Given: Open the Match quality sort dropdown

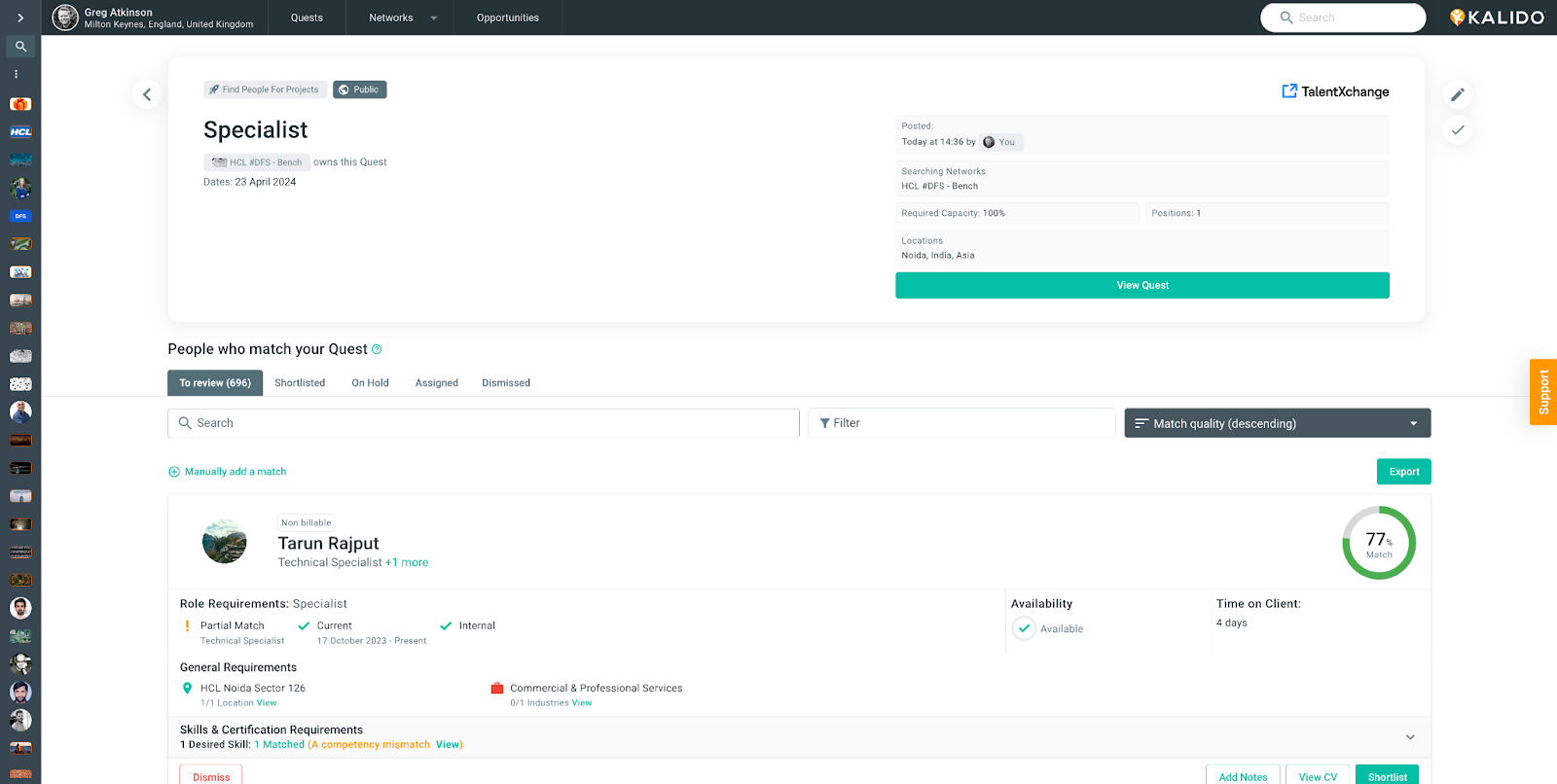Looking at the screenshot, I should click(x=1277, y=423).
